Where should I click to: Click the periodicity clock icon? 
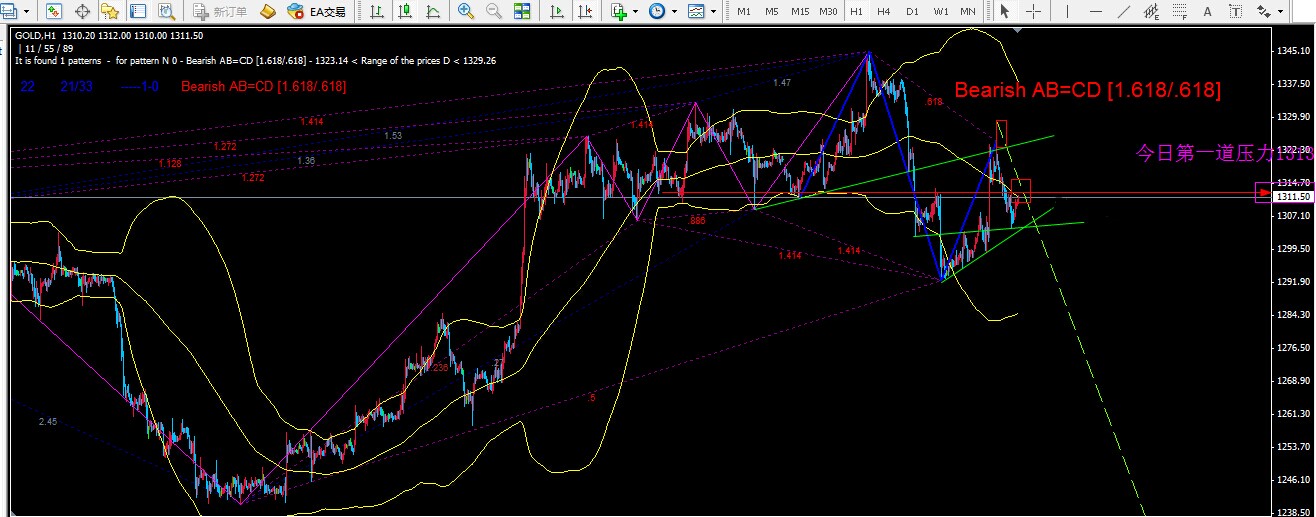657,12
